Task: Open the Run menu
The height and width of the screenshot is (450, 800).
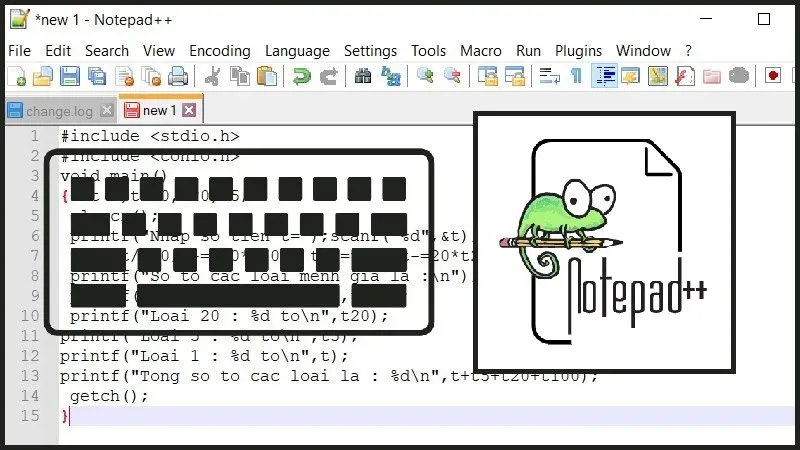Action: coord(528,51)
